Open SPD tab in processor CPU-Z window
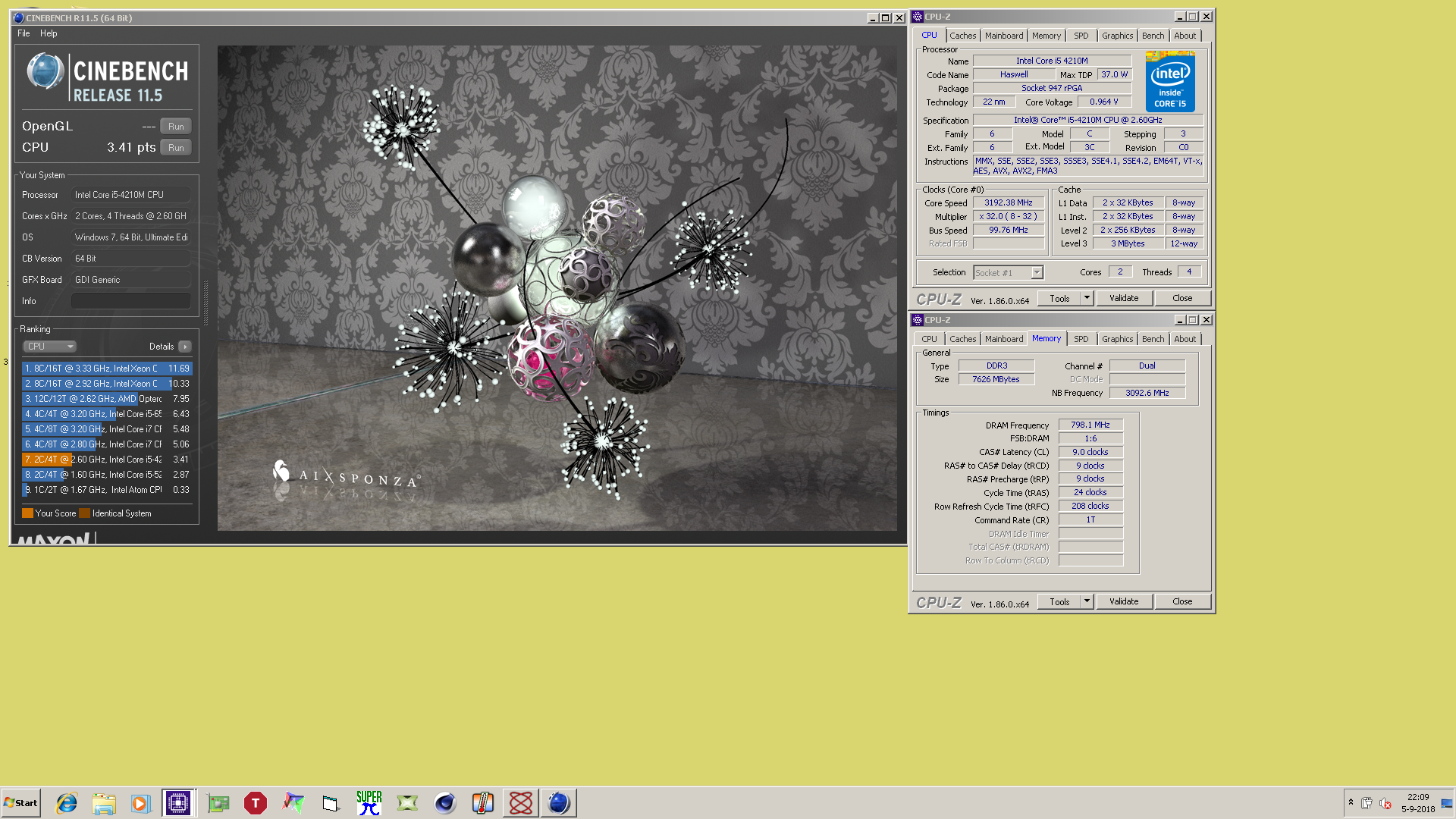Image resolution: width=1456 pixels, height=819 pixels. [x=1081, y=36]
